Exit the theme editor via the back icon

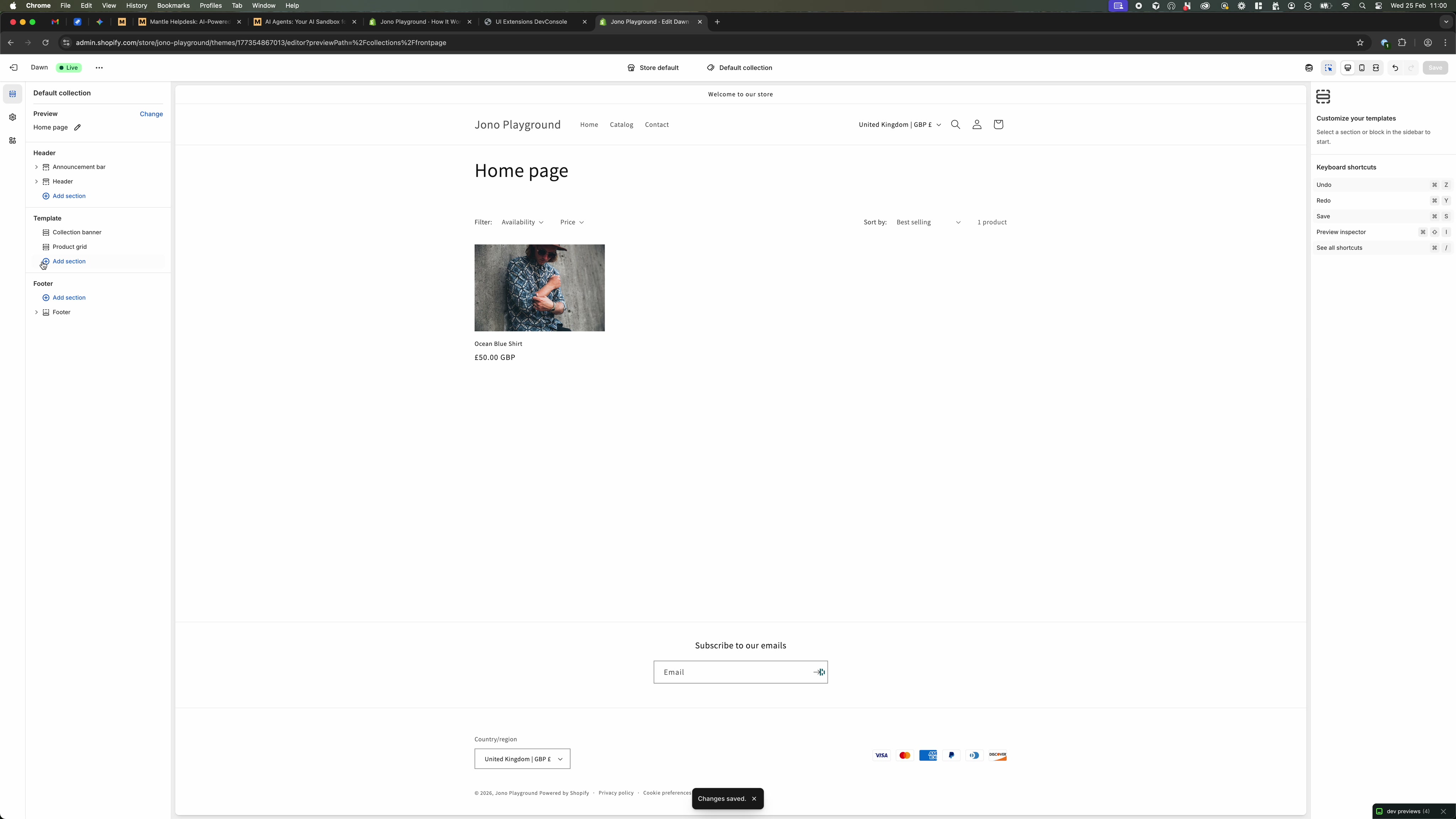[14, 67]
